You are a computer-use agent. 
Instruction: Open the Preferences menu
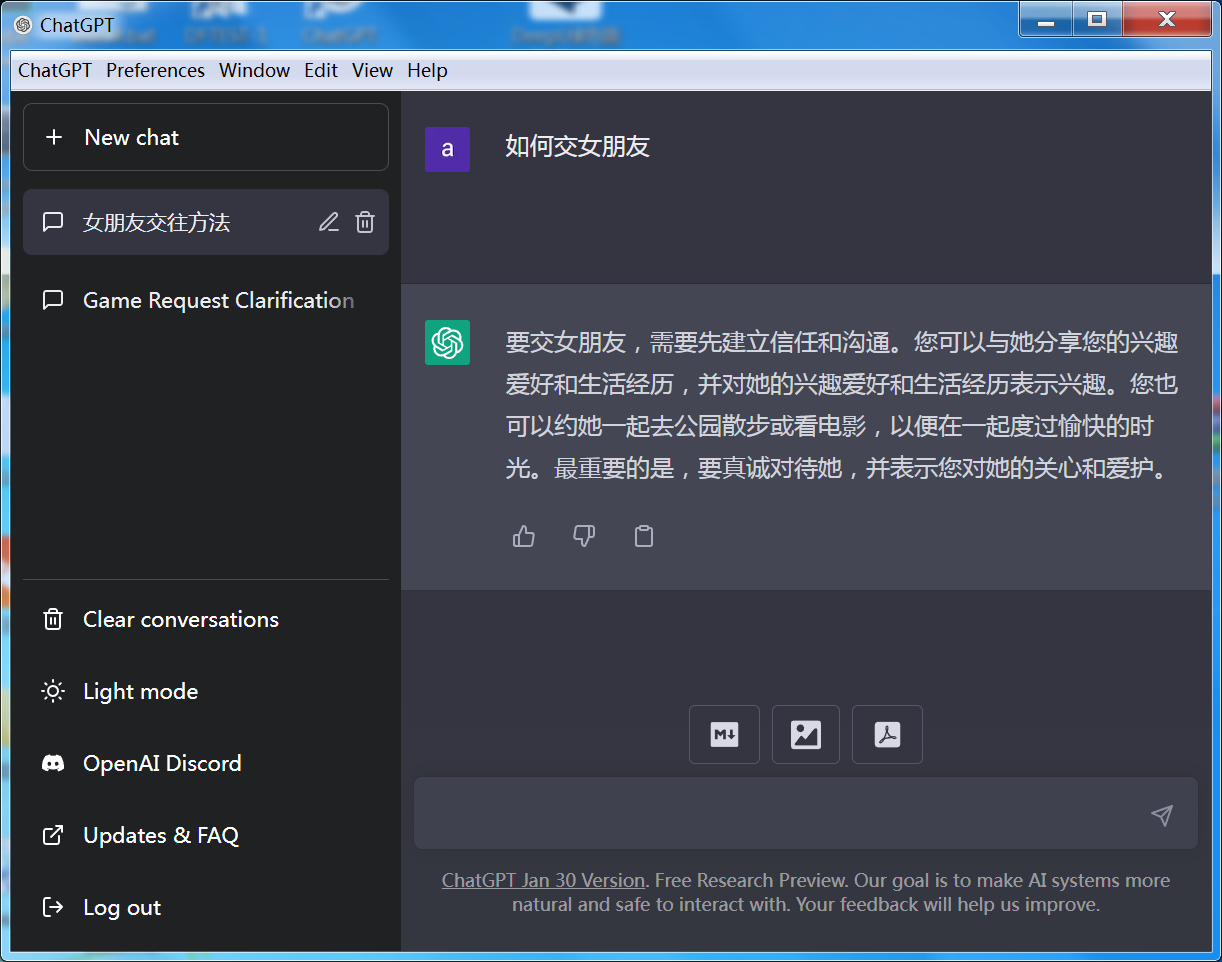155,70
